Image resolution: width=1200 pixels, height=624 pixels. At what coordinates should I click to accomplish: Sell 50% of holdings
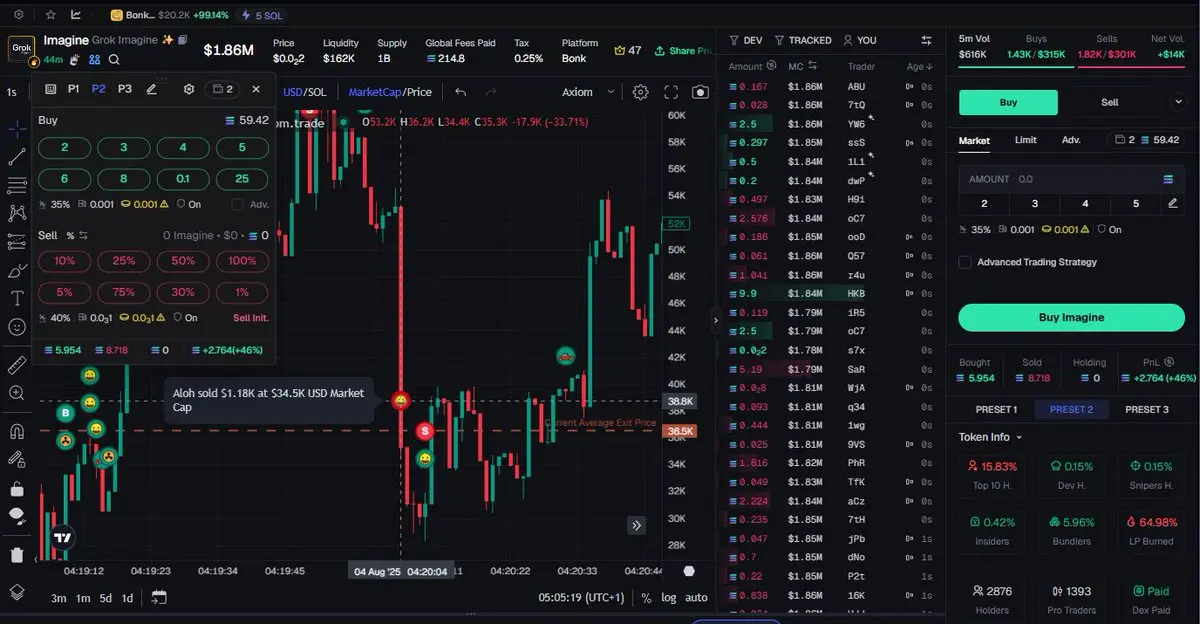tap(183, 261)
